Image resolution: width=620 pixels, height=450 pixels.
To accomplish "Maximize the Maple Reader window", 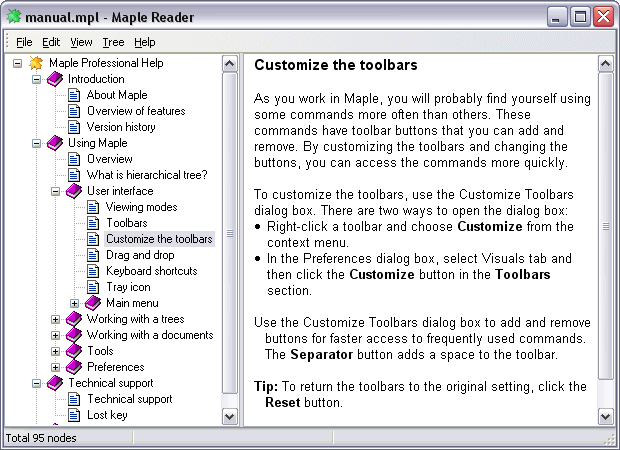I will pyautogui.click(x=580, y=17).
